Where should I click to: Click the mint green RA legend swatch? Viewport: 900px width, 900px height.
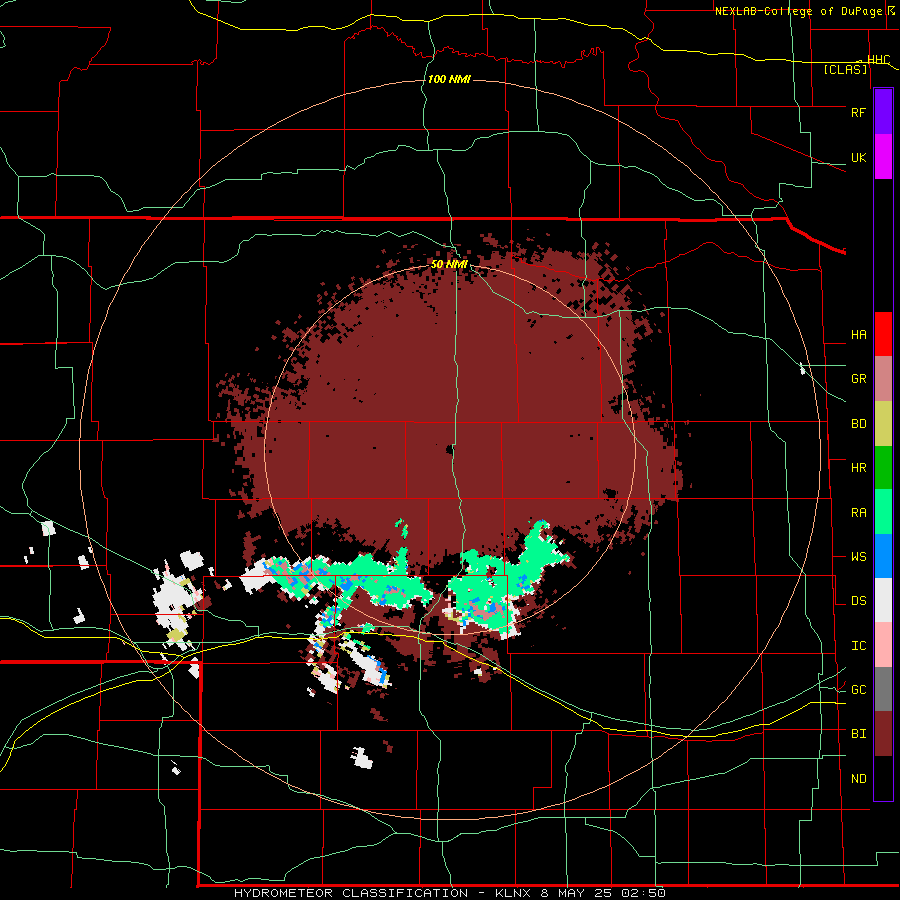pos(883,512)
